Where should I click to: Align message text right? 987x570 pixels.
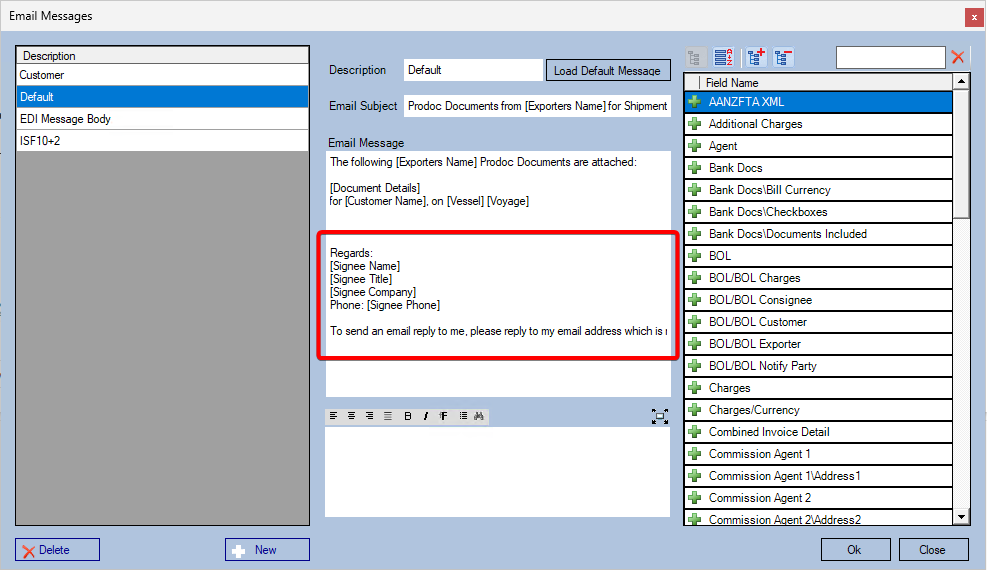(369, 416)
